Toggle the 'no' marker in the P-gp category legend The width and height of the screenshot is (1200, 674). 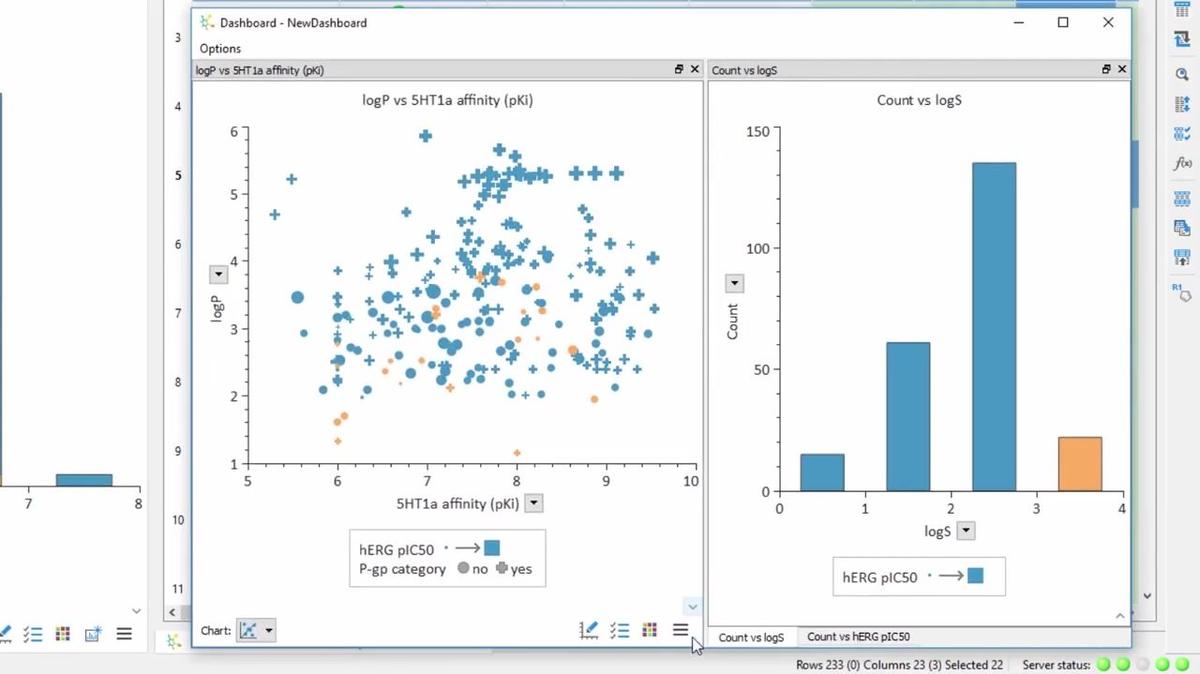click(464, 569)
